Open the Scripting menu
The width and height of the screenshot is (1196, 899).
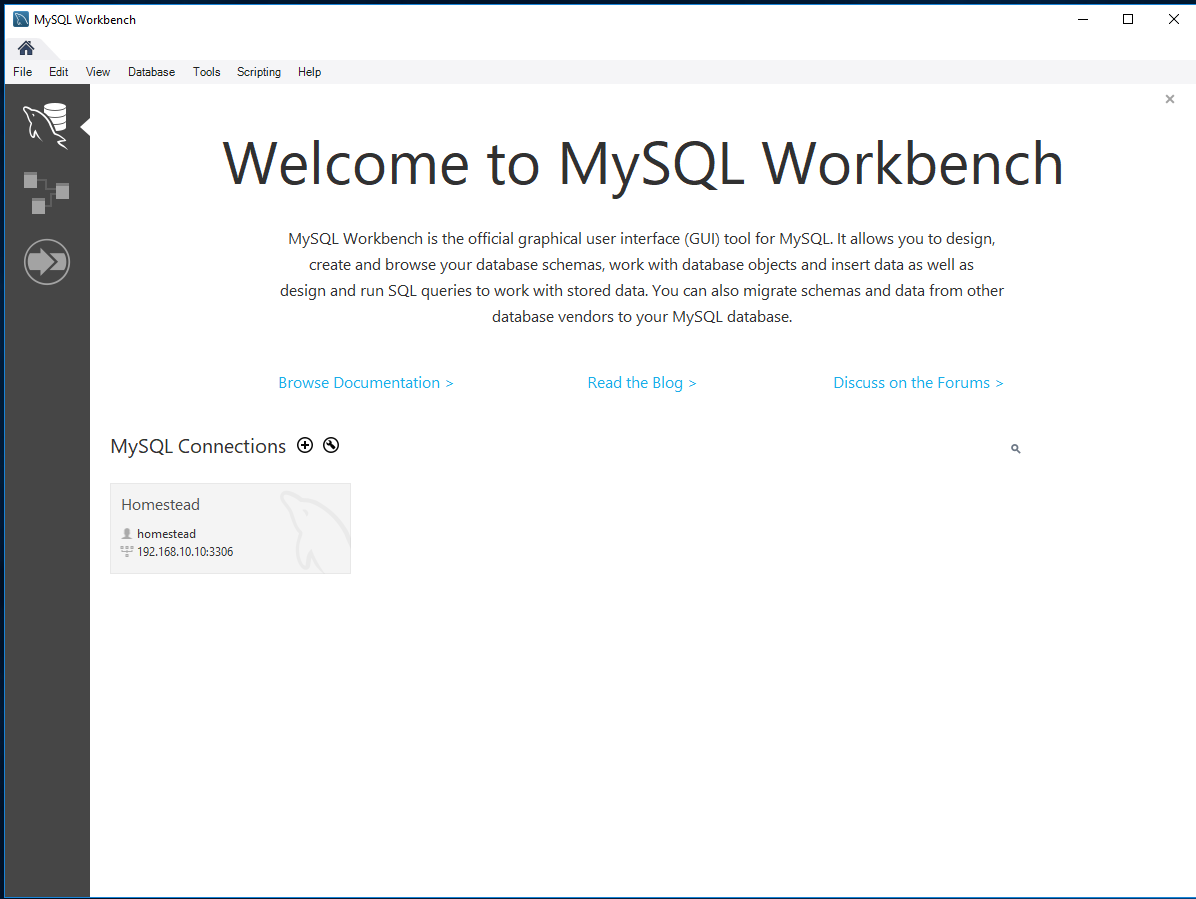259,72
